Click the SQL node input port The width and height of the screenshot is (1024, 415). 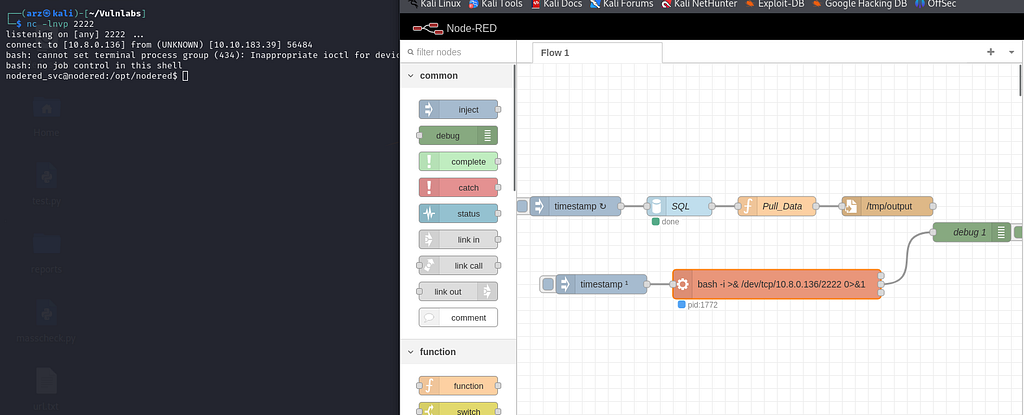pyautogui.click(x=647, y=206)
